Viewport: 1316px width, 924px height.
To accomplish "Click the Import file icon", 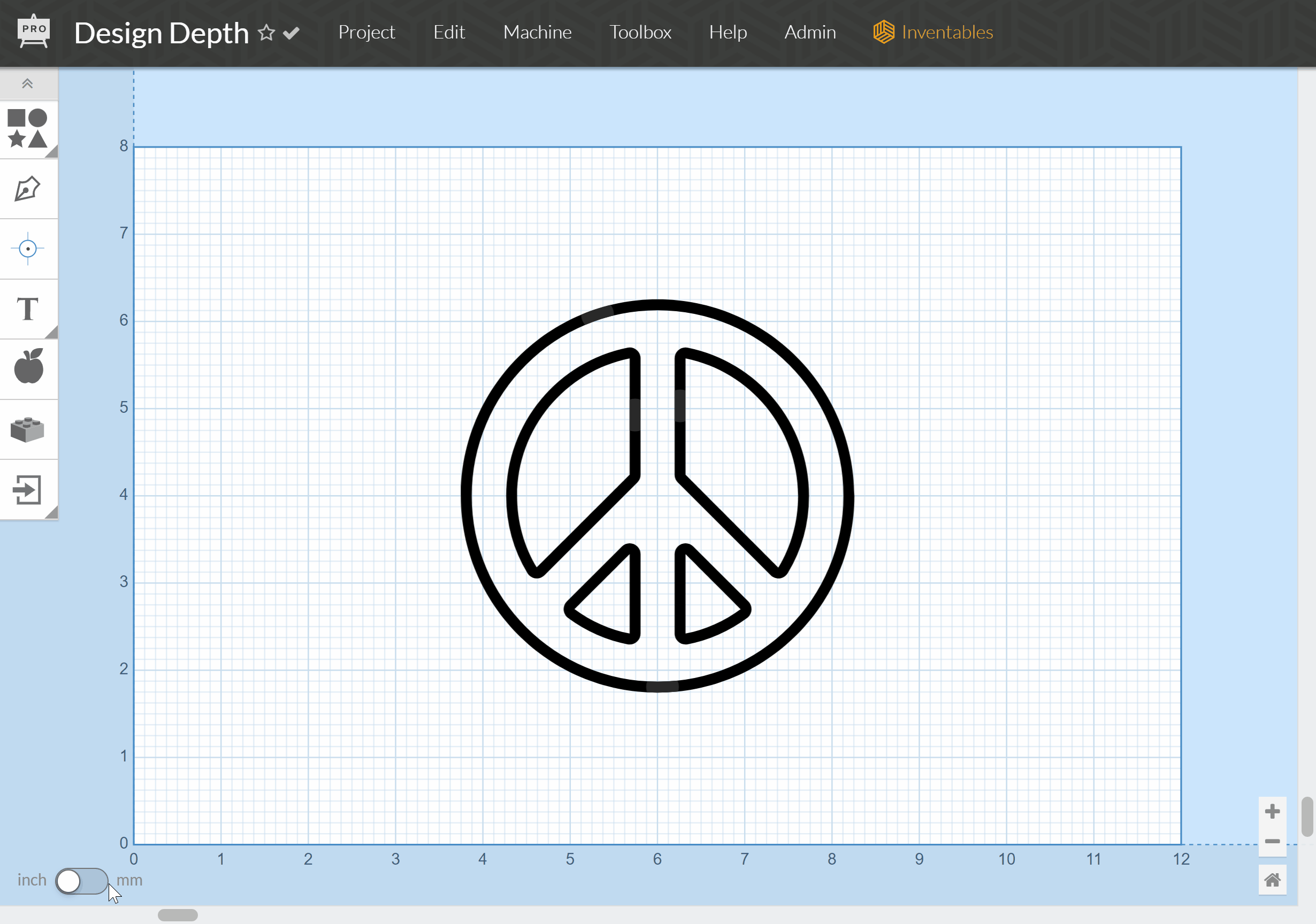I will pos(27,490).
